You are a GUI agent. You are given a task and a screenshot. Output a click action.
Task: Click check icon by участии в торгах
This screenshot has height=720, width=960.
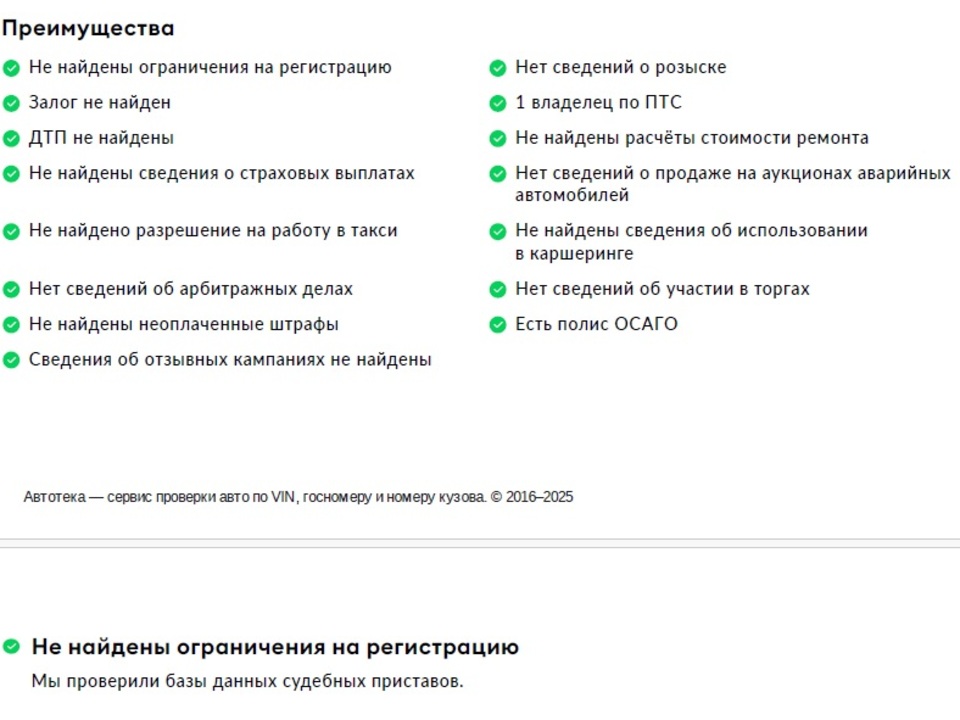pyautogui.click(x=498, y=289)
